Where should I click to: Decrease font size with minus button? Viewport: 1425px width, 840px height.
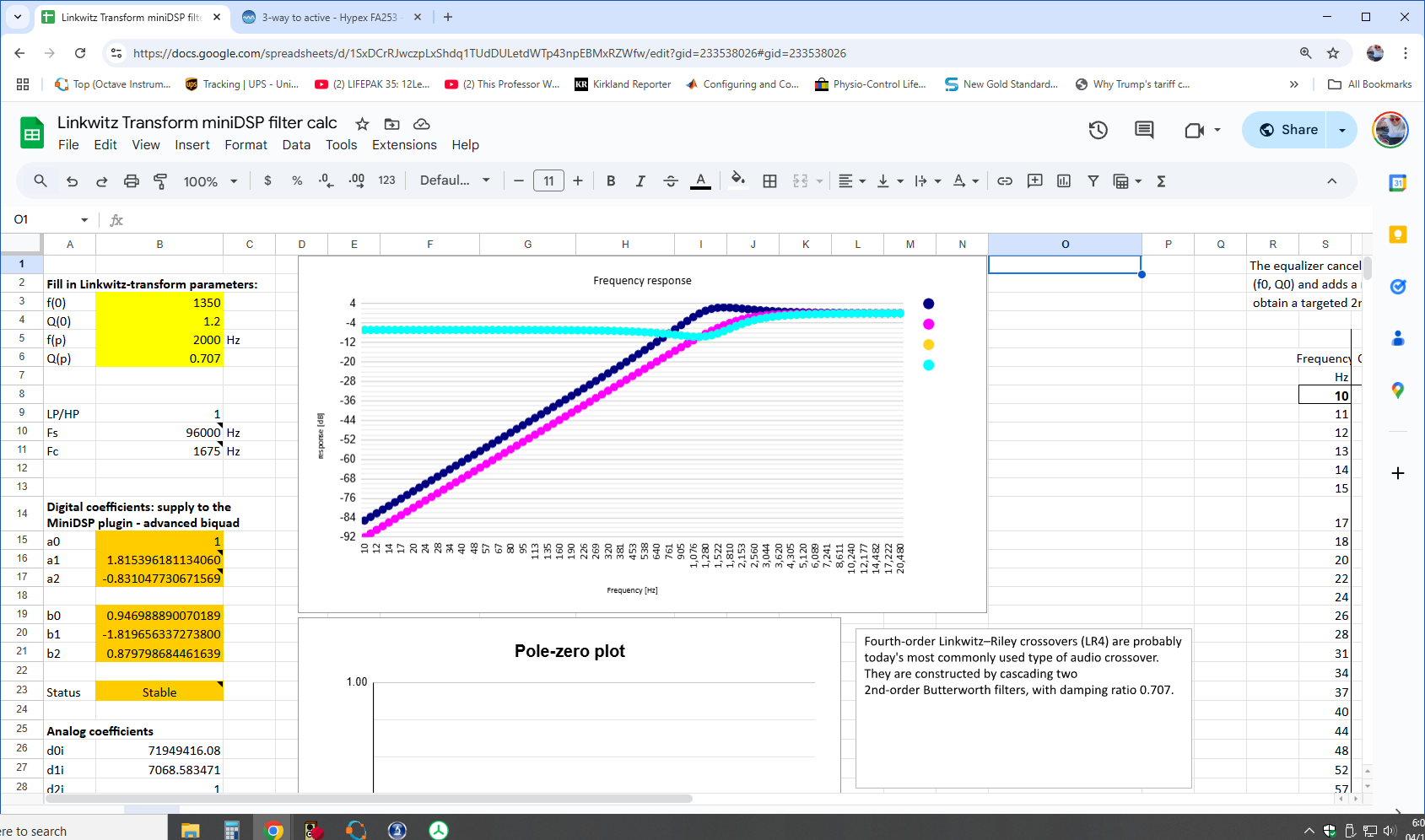click(x=519, y=180)
